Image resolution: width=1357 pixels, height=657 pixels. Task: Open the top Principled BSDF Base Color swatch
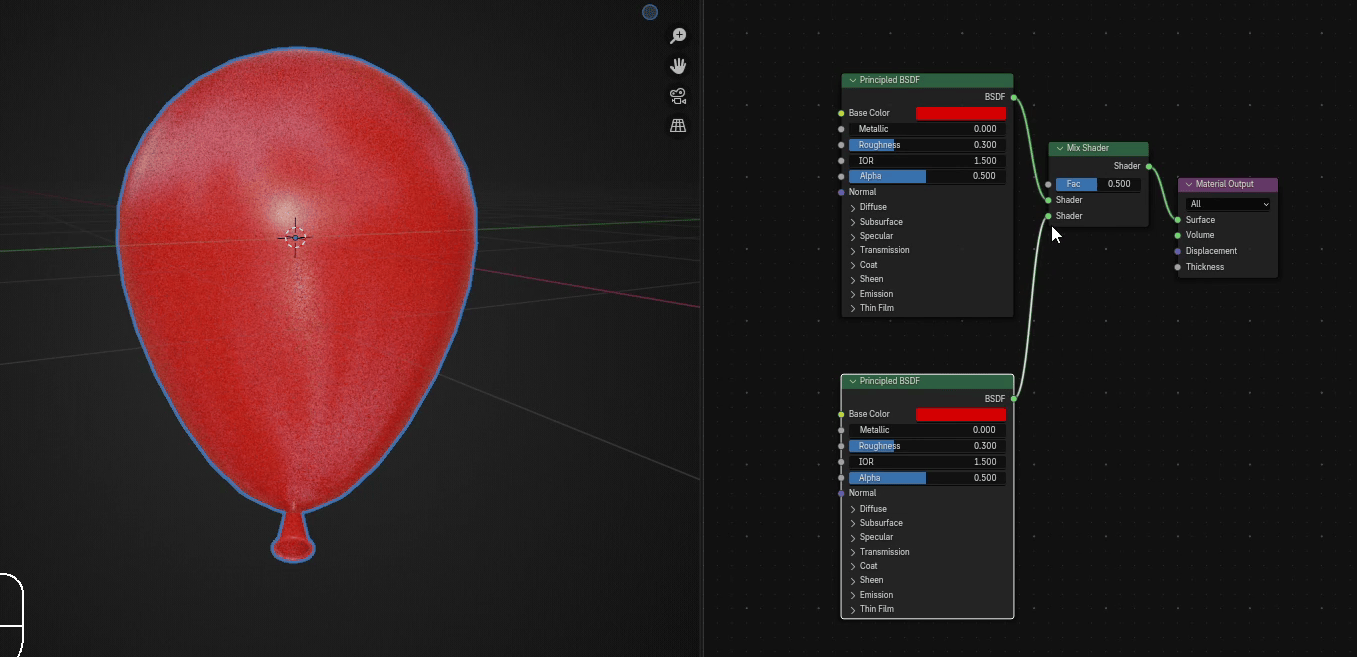[960, 114]
